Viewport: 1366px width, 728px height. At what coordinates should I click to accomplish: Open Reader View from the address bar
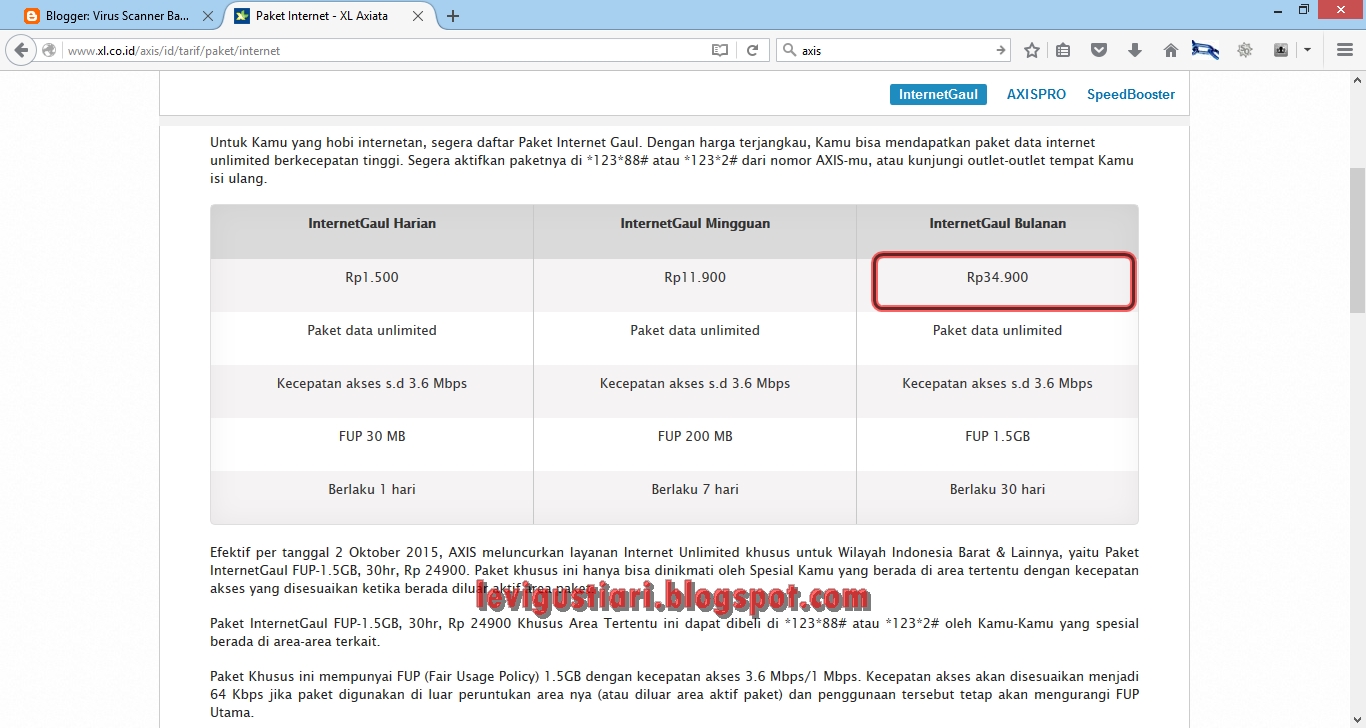(x=720, y=50)
